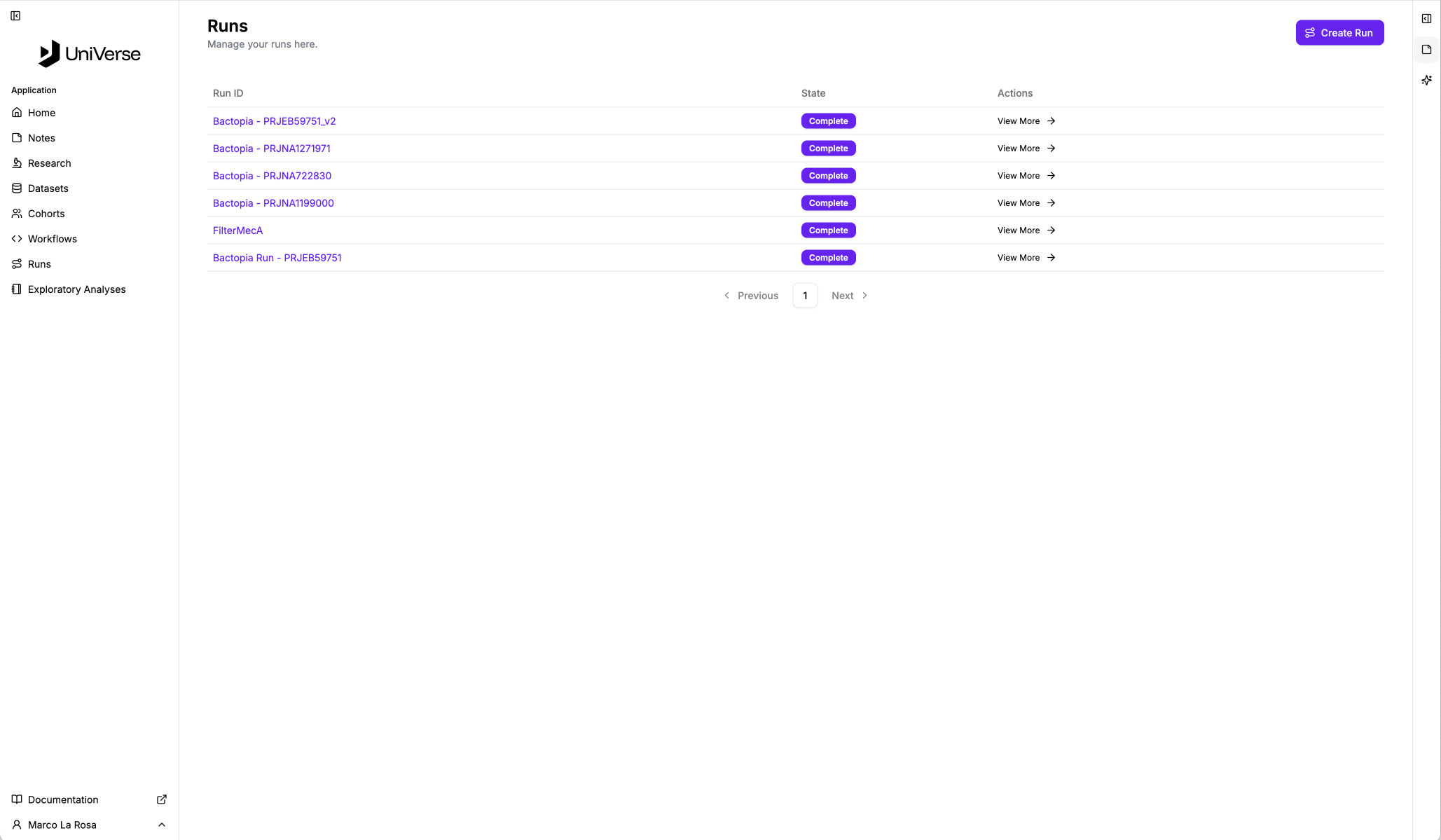Open Documentation external link icon

point(162,799)
